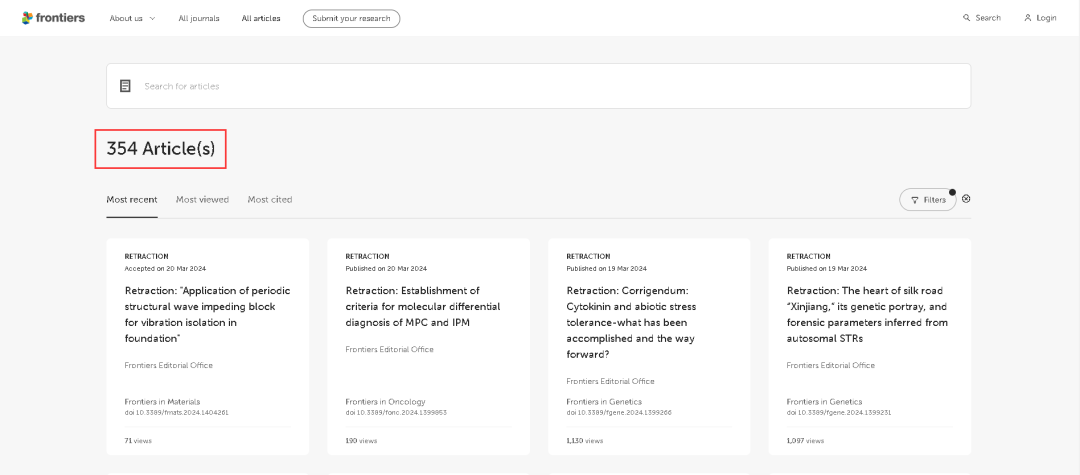The height and width of the screenshot is (475, 1080).
Task: Click Frontiers in Materials journal name
Action: [x=163, y=402]
